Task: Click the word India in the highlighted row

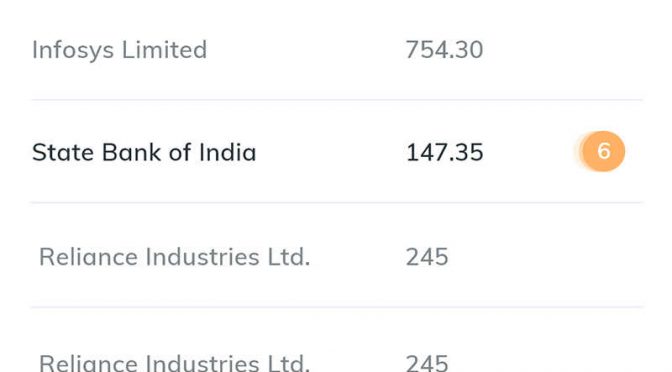Action: tap(227, 152)
